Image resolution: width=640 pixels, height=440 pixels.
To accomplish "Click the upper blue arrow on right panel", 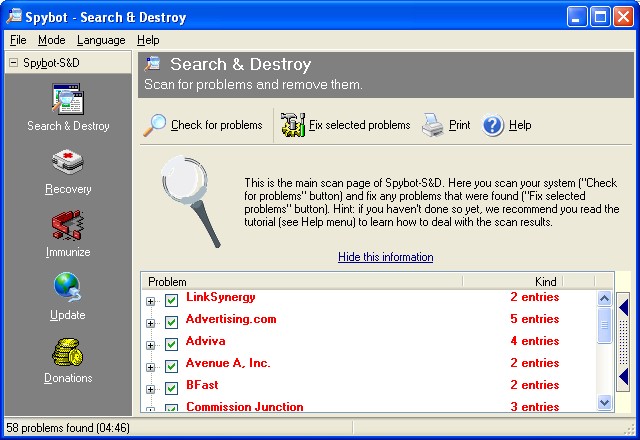I will pos(623,308).
